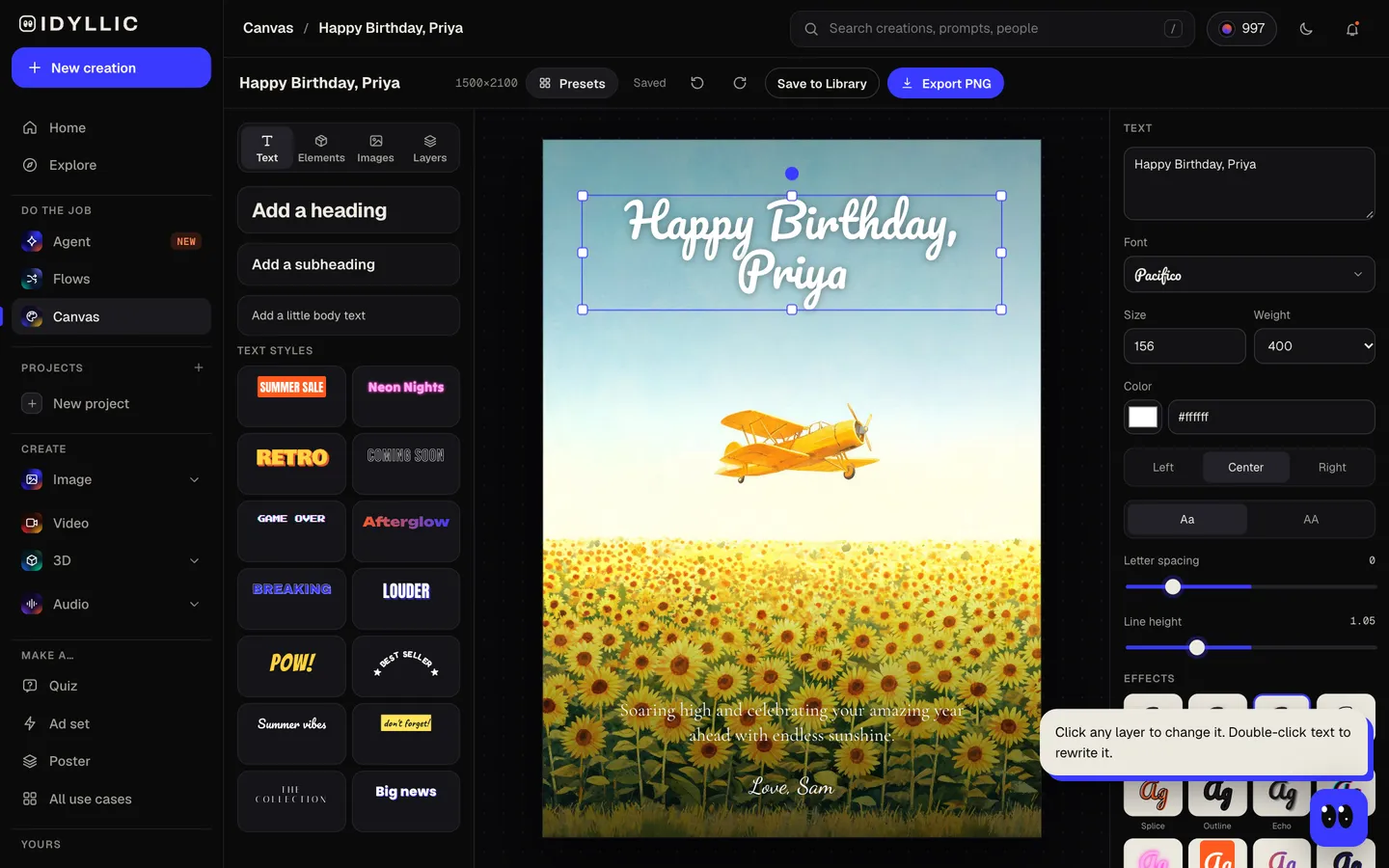Apply the Afterglow text style
Viewport: 1389px width, 868px height.
tap(406, 531)
